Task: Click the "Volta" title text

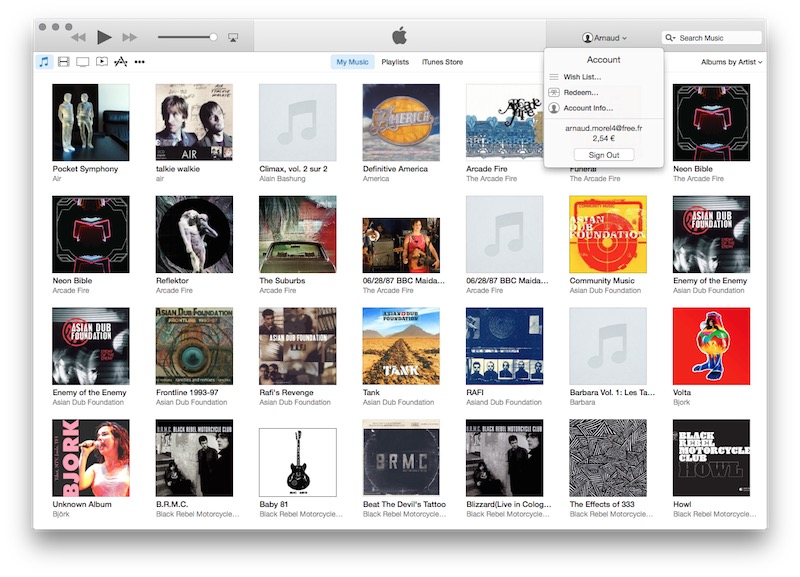Action: (x=682, y=392)
